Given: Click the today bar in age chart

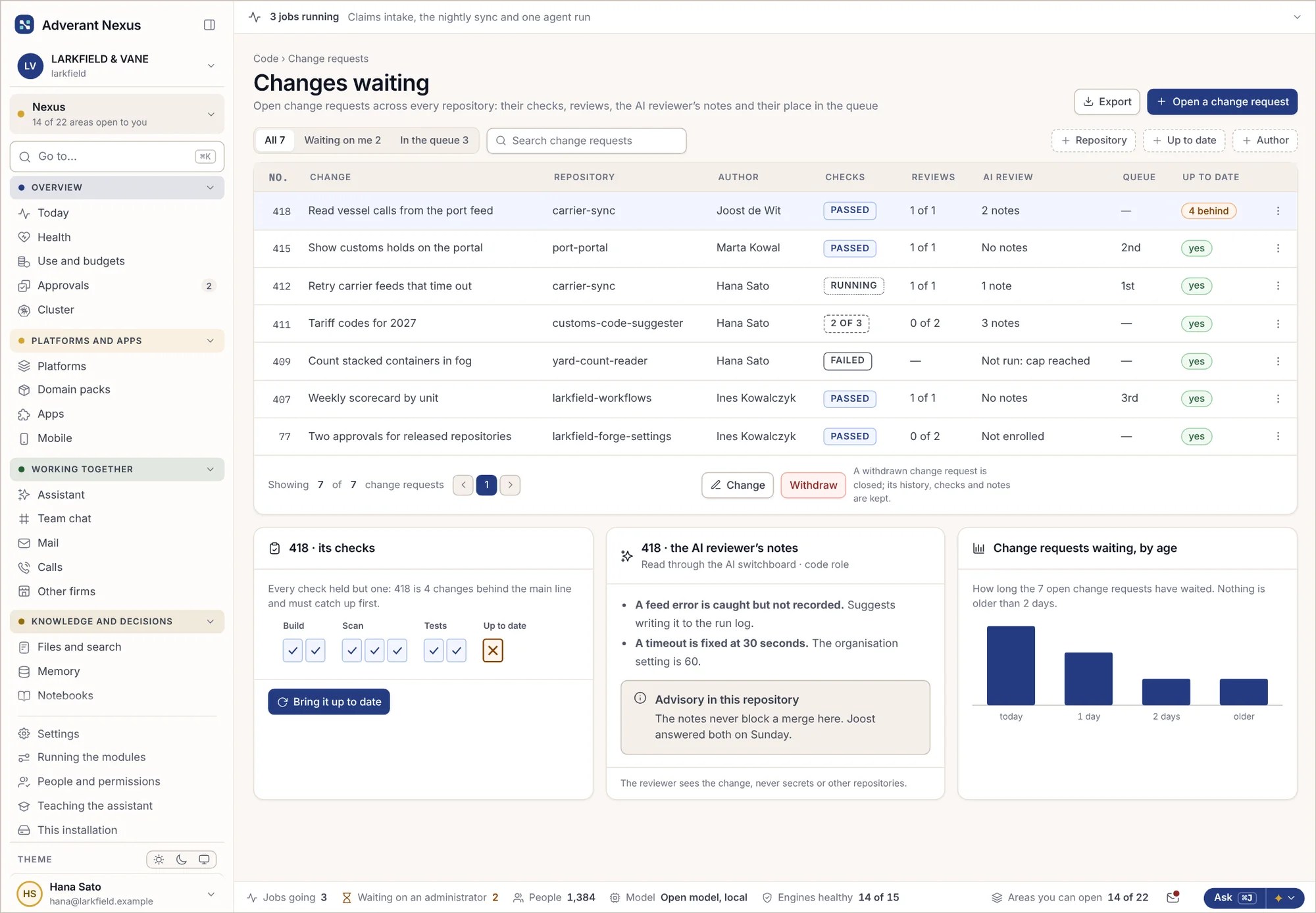Looking at the screenshot, I should [x=1011, y=666].
